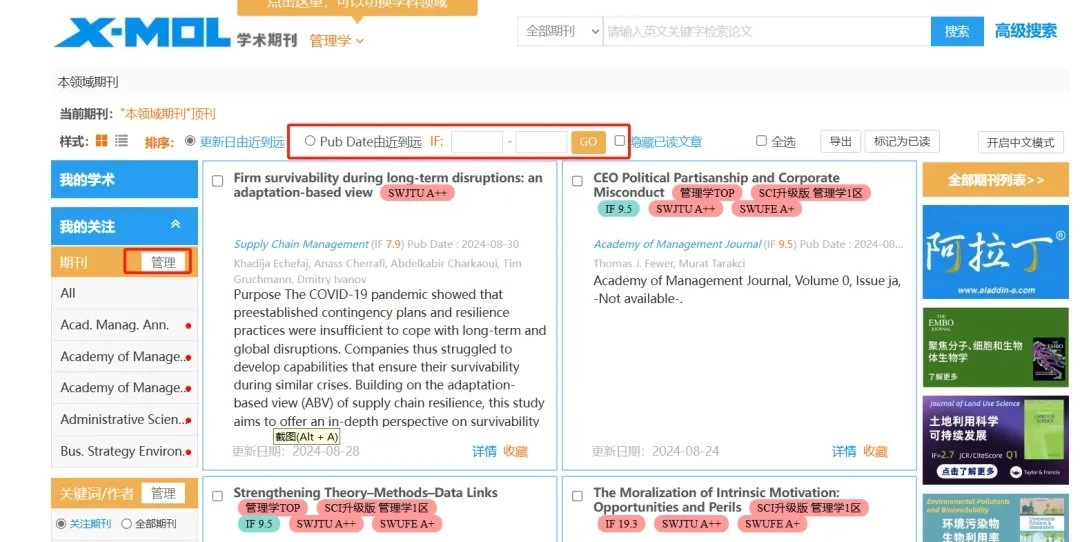Image resolution: width=1080 pixels, height=542 pixels.
Task: Open the 土地利用科学 journal ad banner
Action: click(x=995, y=439)
